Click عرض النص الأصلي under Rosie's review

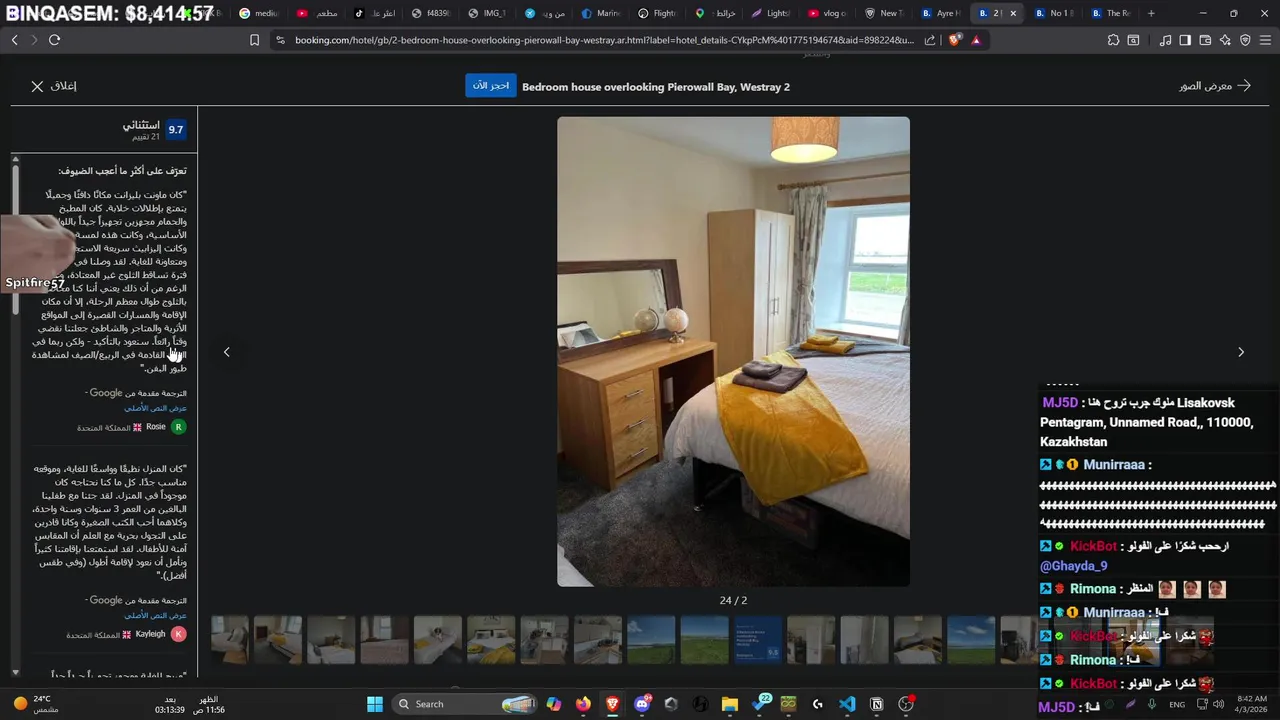point(155,408)
